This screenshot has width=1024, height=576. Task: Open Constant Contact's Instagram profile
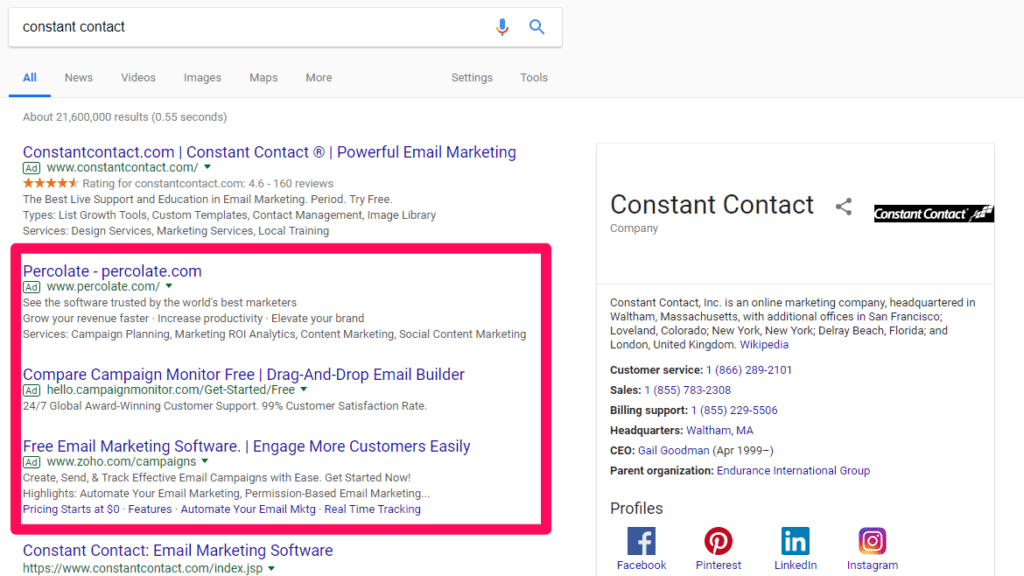pyautogui.click(x=872, y=541)
